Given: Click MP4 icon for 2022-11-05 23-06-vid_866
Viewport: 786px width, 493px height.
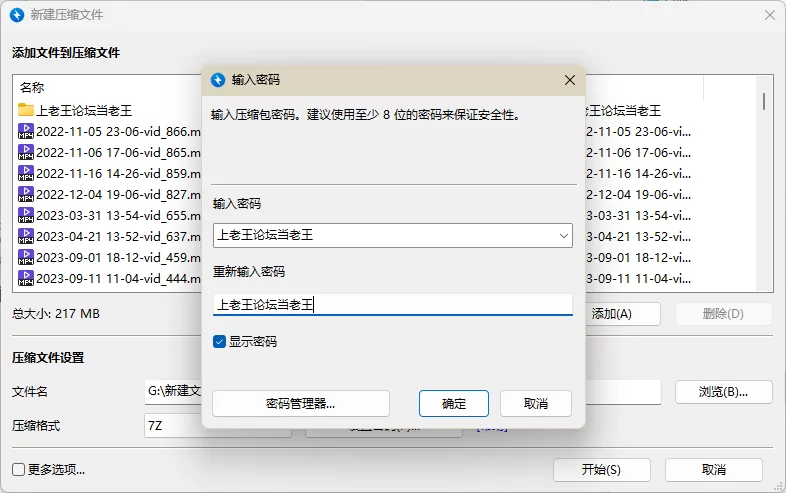Looking at the screenshot, I should 26,131.
